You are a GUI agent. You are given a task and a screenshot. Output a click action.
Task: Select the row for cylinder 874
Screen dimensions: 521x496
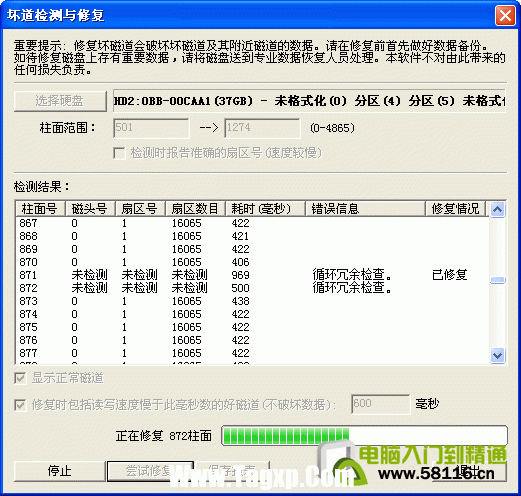tap(252, 314)
